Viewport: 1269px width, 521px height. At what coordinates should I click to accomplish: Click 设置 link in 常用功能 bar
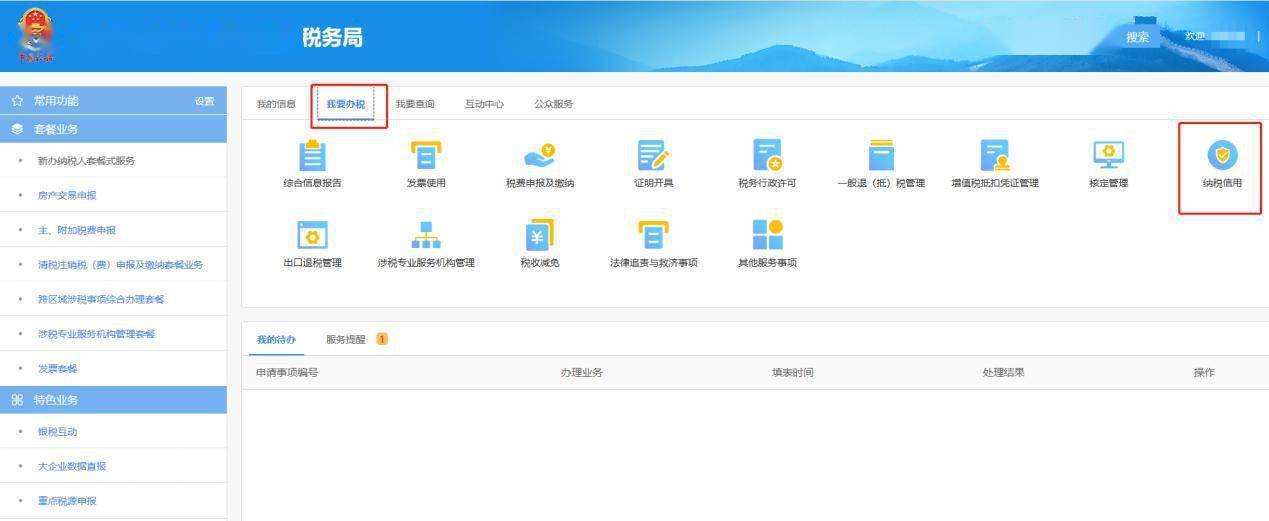coord(204,101)
